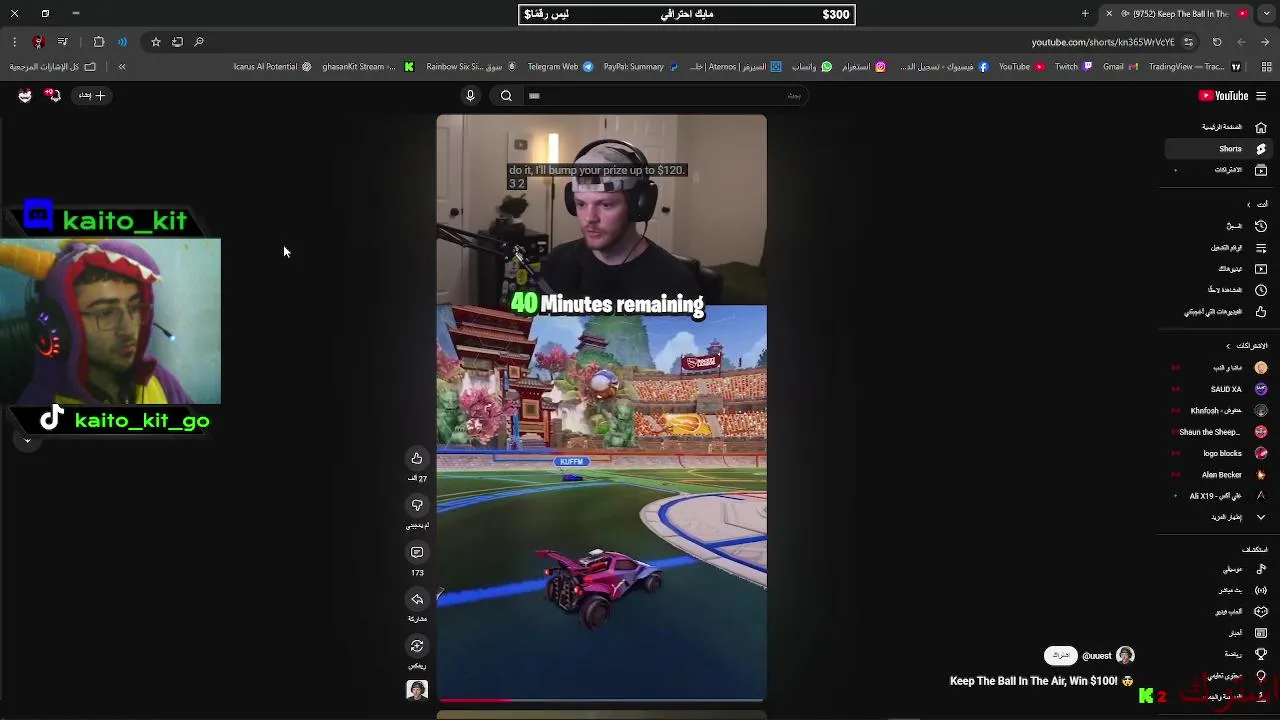Expand show more subscriptions chevron

tap(1261, 517)
